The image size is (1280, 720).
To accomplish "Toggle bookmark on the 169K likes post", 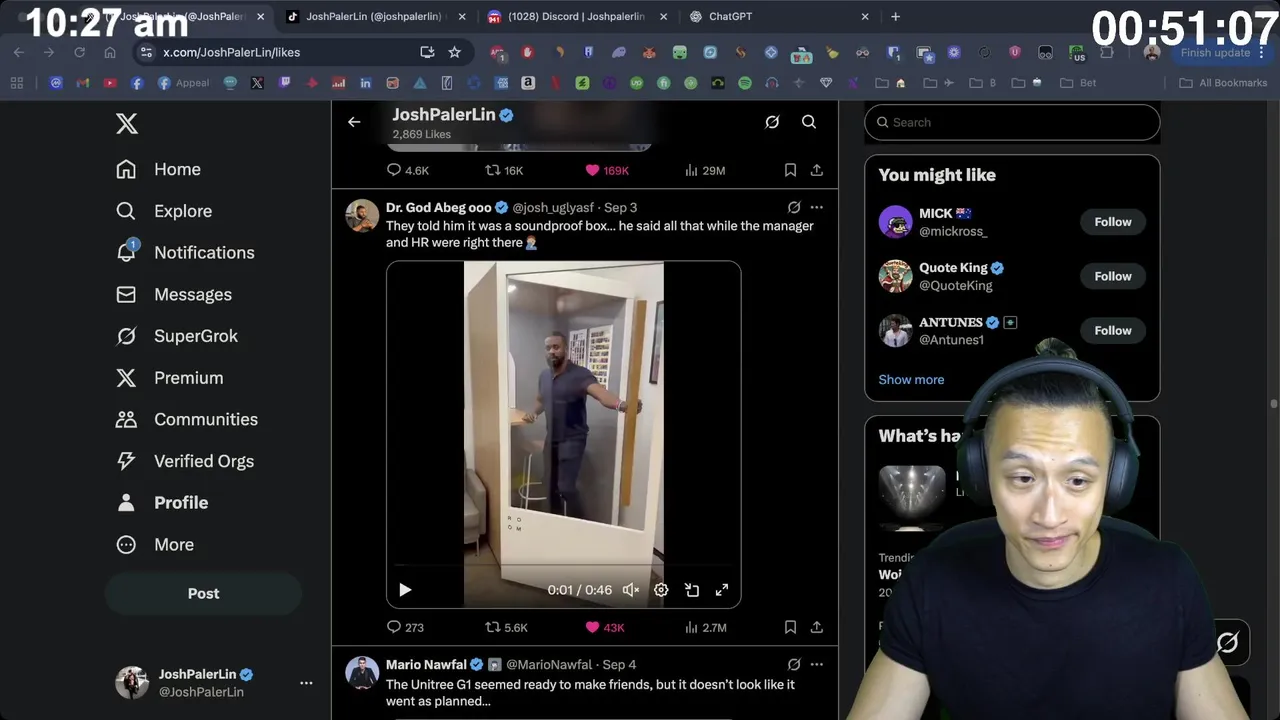I will [790, 170].
